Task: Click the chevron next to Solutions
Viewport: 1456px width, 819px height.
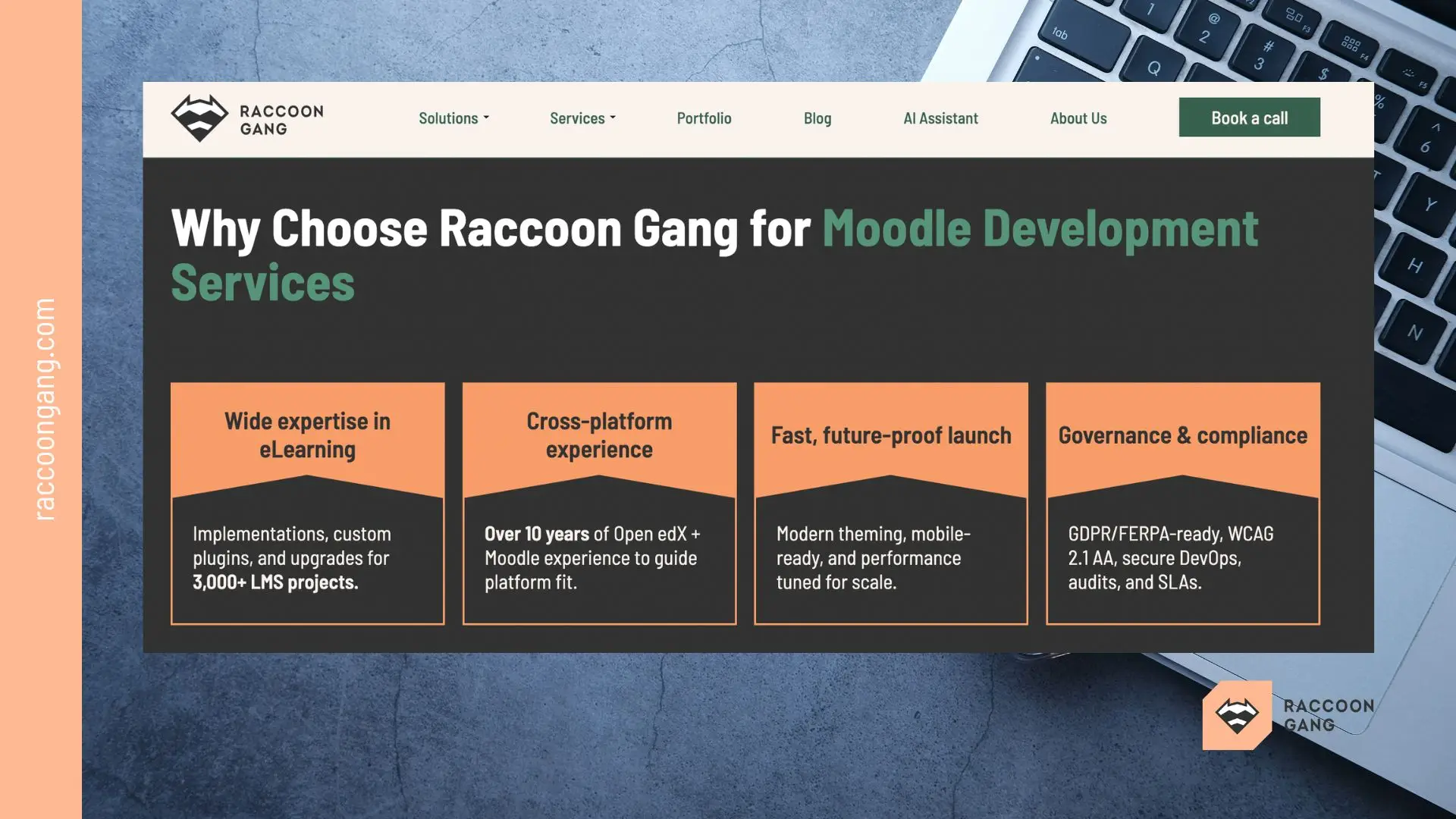Action: pos(486,119)
